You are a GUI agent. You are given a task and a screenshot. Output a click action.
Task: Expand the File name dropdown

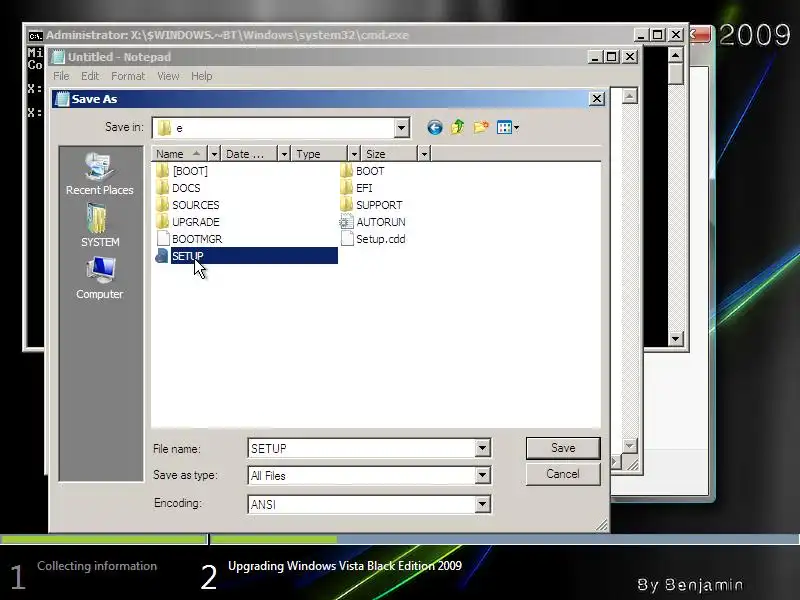(482, 448)
